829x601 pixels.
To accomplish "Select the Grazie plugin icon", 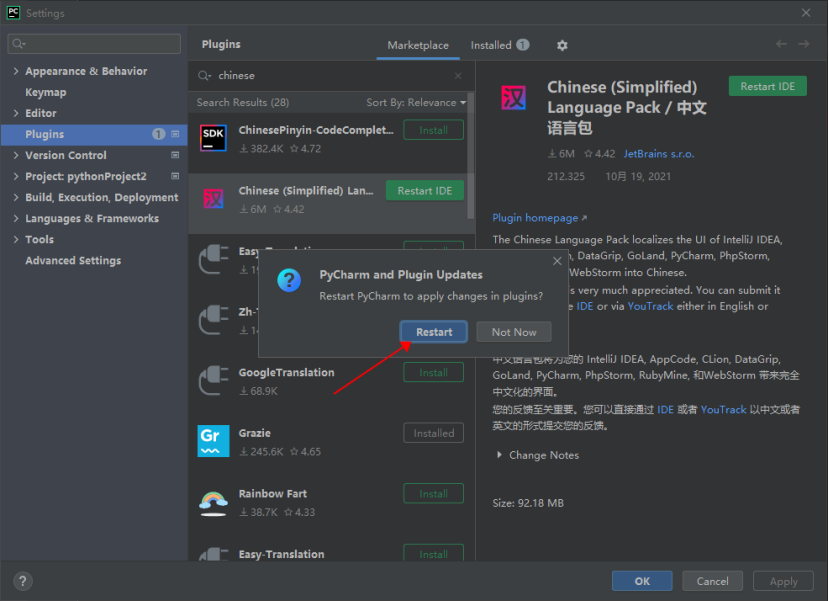I will (x=213, y=441).
